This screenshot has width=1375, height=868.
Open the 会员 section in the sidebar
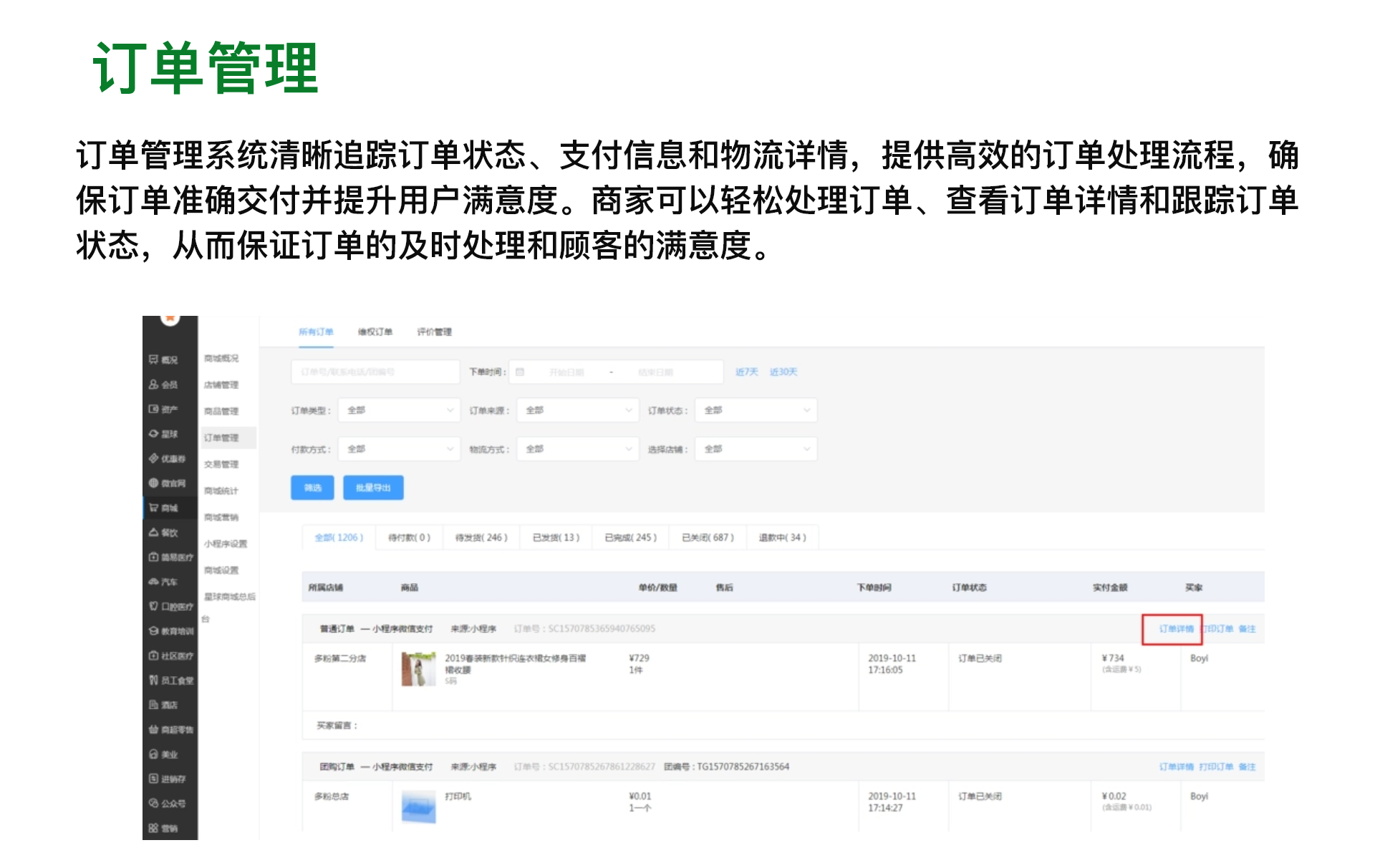point(169,385)
